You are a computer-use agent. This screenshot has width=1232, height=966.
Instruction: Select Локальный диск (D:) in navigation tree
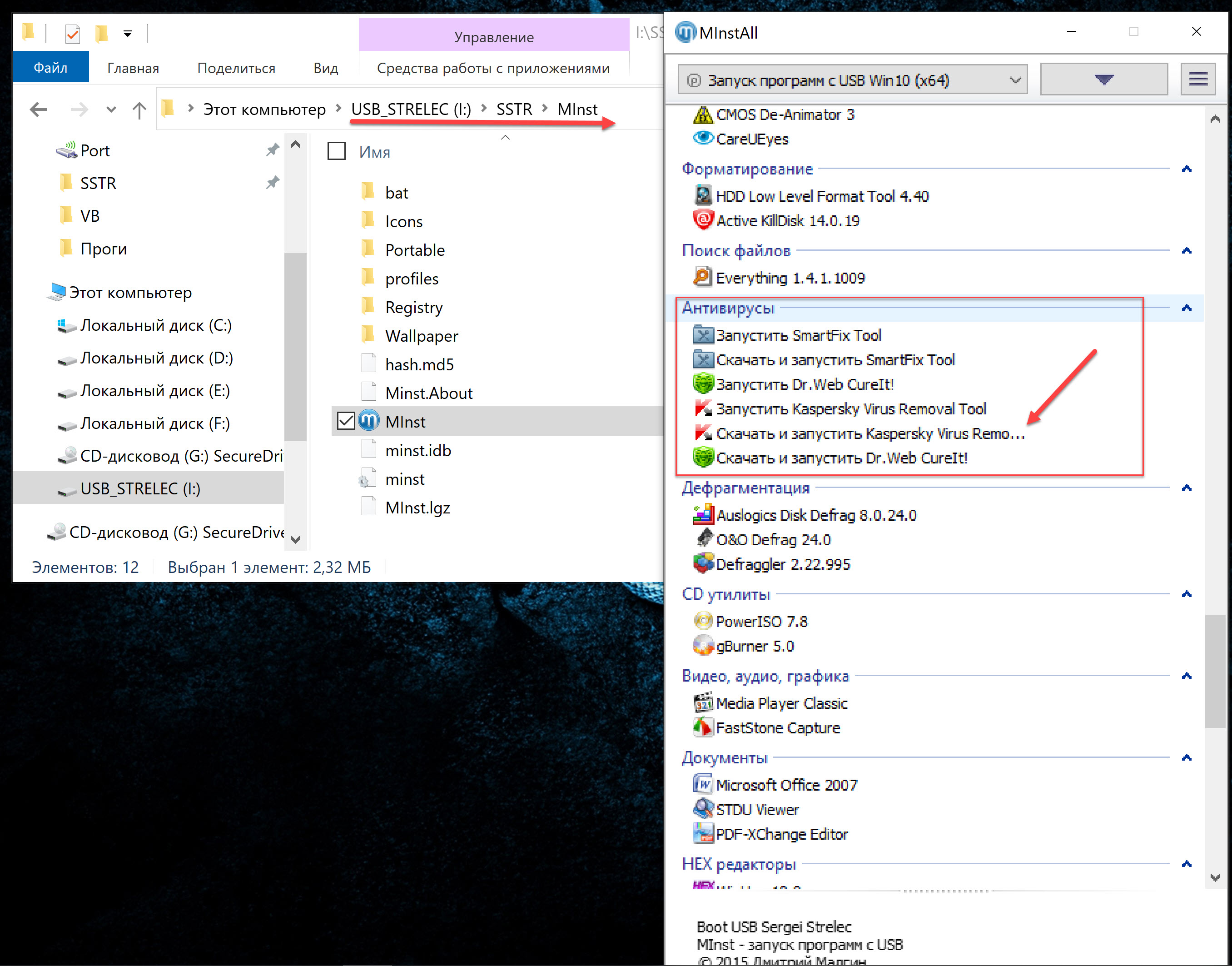(156, 358)
